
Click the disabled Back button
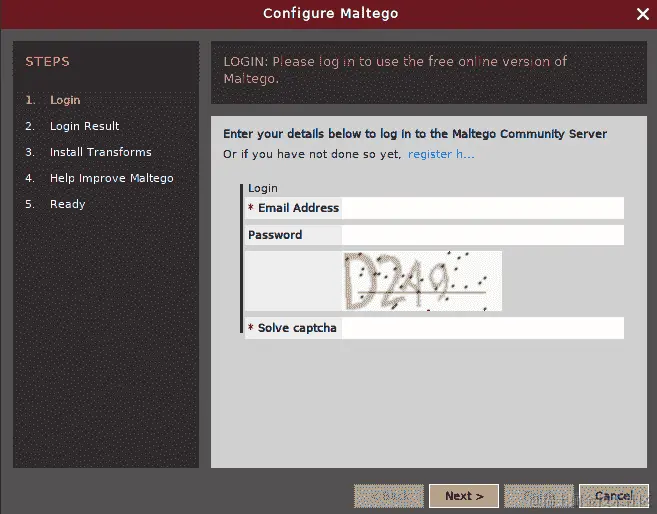tap(389, 496)
